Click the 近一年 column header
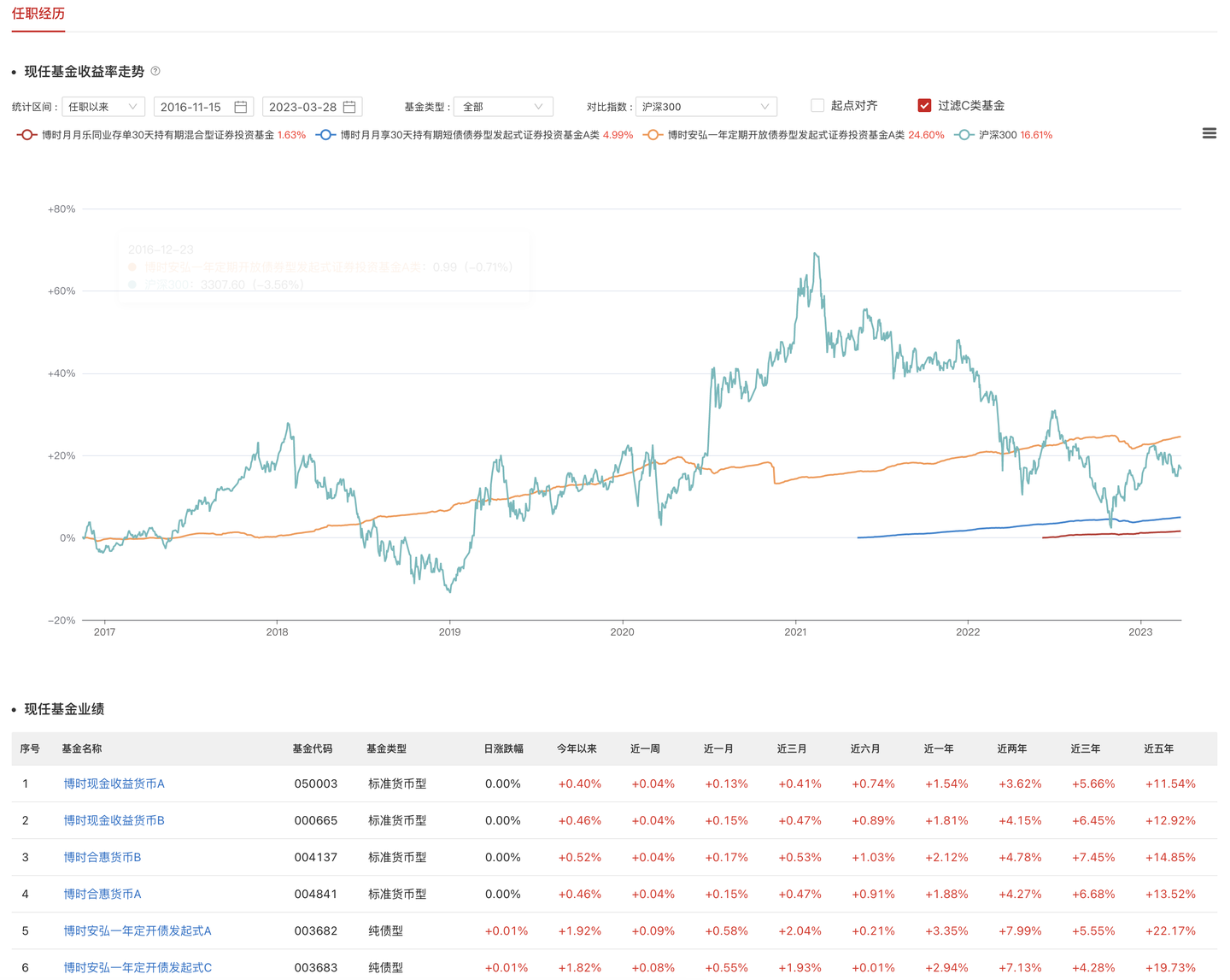 (938, 748)
